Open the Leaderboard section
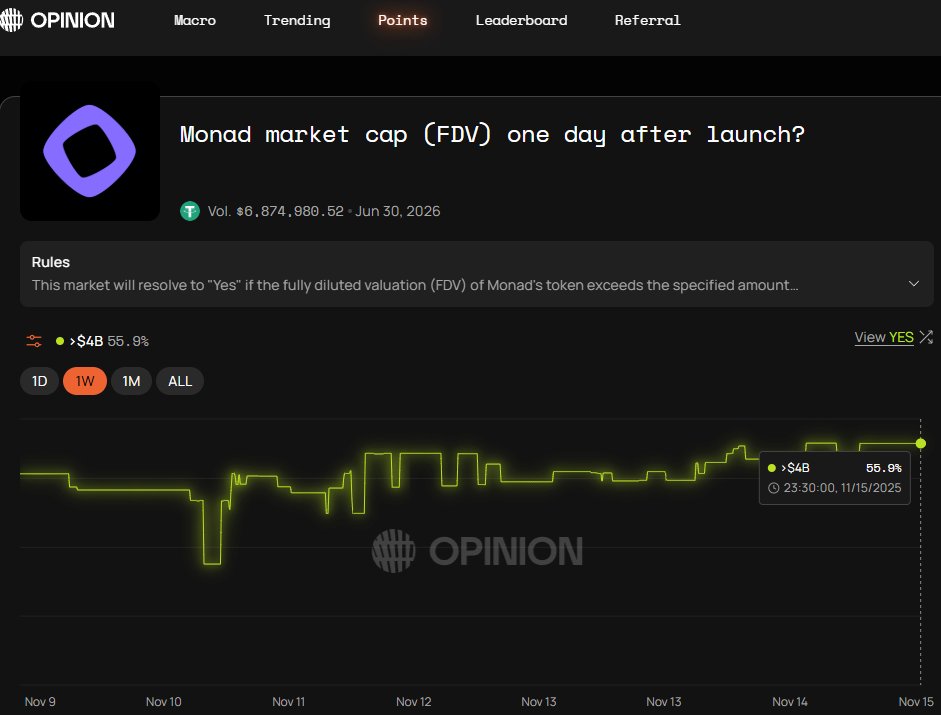The height and width of the screenshot is (715, 941). click(x=521, y=20)
